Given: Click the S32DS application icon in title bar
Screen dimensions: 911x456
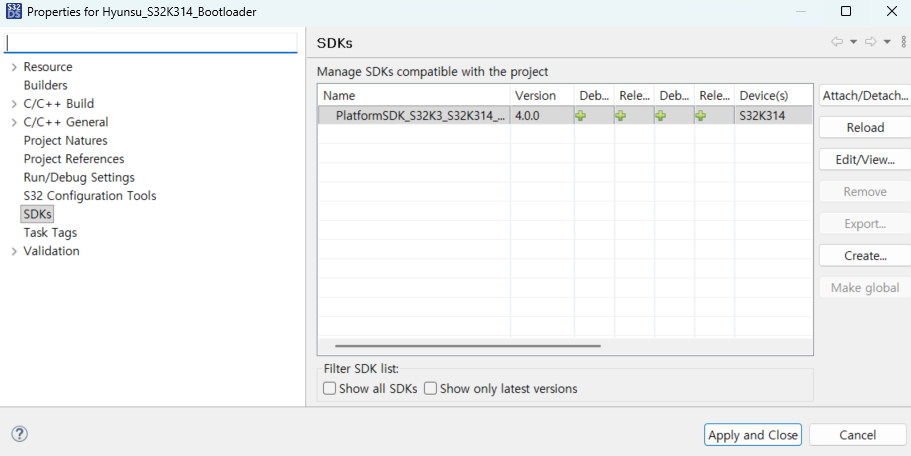Looking at the screenshot, I should click(13, 11).
